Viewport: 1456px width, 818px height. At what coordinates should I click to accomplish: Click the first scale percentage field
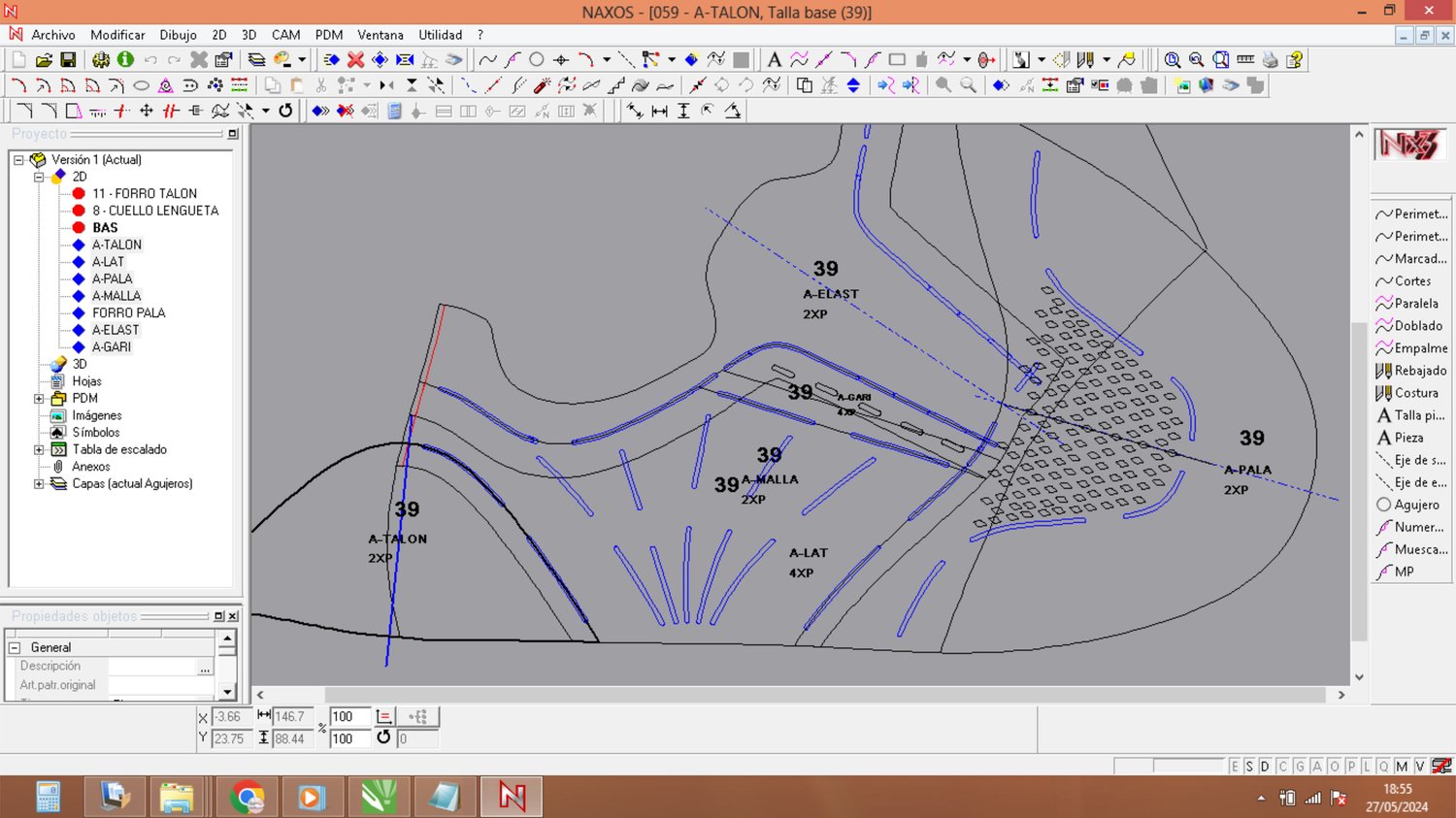click(348, 717)
